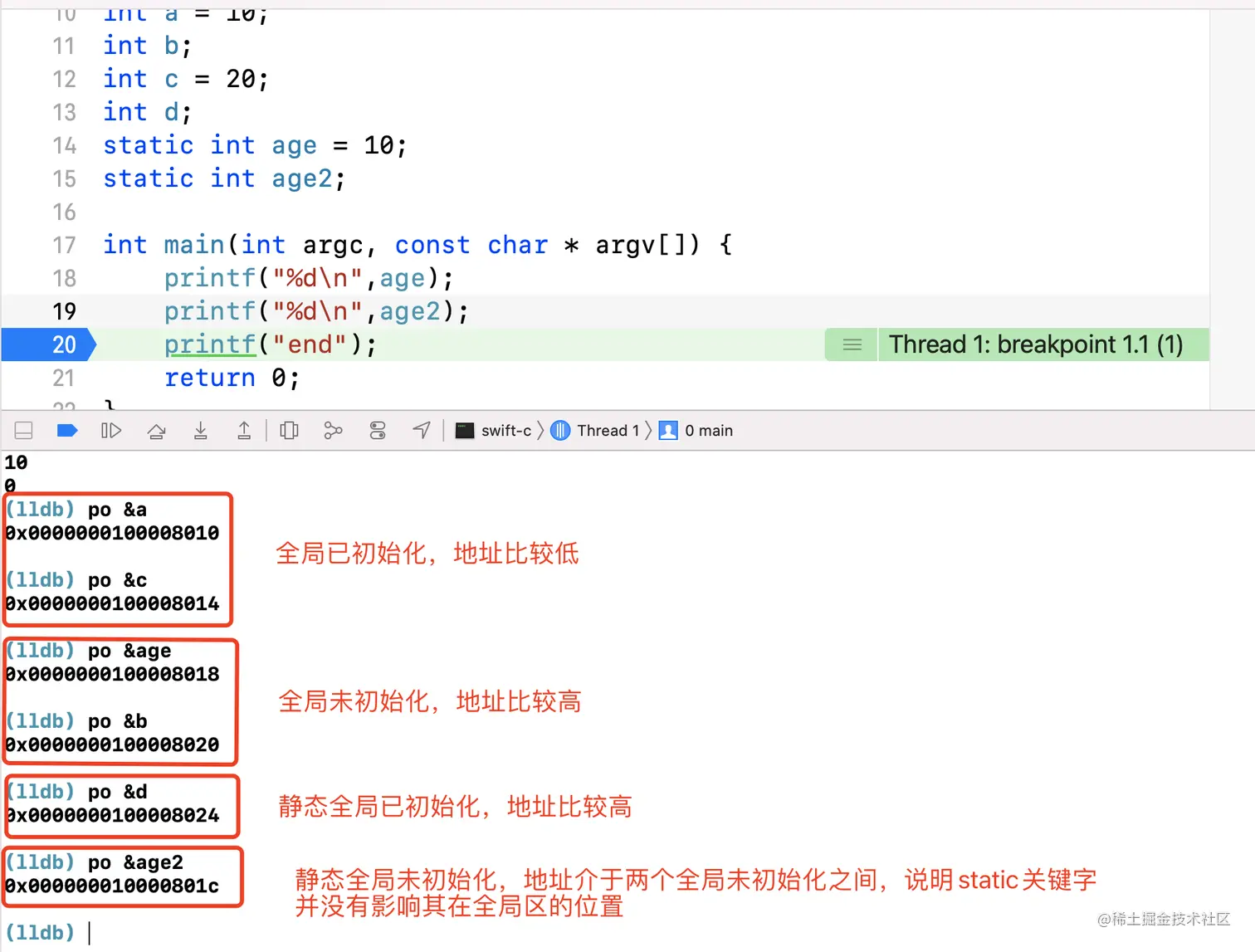Click address 0x0000000100008018 in console
The width and height of the screenshot is (1255, 952).
point(112,674)
